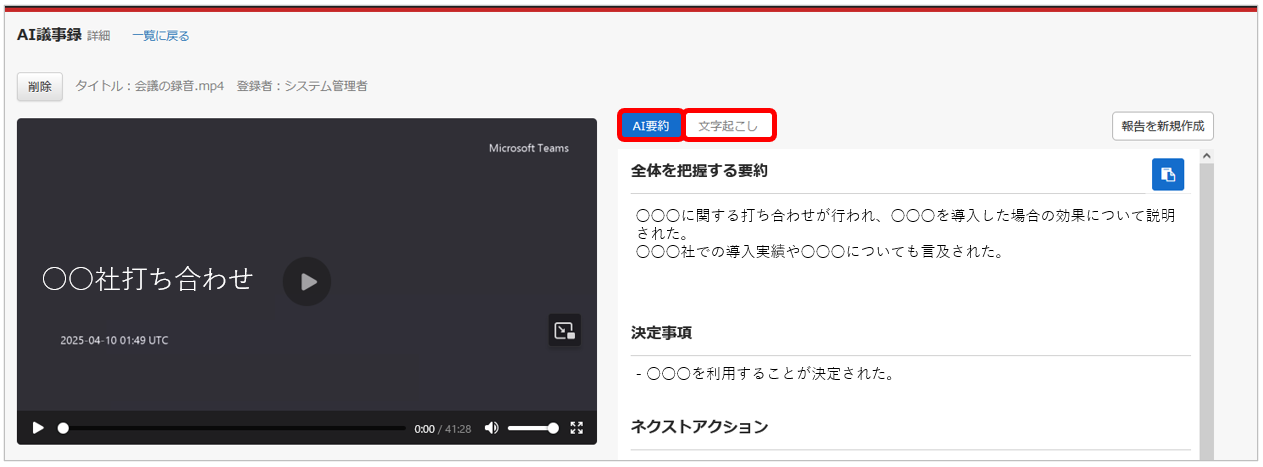Click the volume slider
The image size is (1263, 467).
pos(532,428)
